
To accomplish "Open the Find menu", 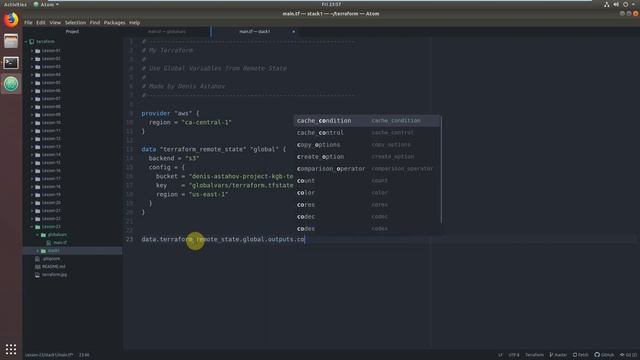I will [95, 23].
